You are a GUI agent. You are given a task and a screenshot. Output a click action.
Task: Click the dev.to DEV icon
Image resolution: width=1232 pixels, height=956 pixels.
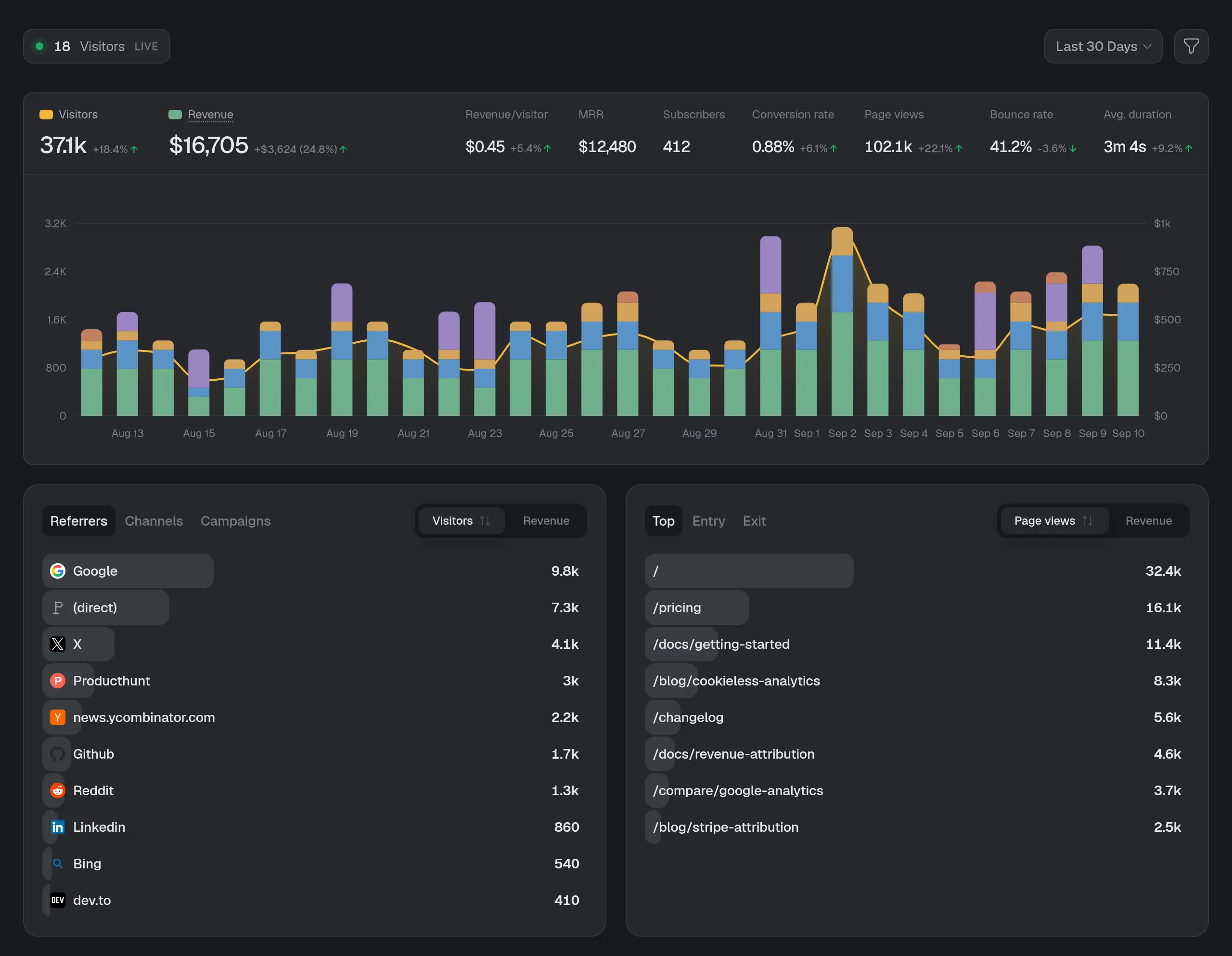[58, 900]
